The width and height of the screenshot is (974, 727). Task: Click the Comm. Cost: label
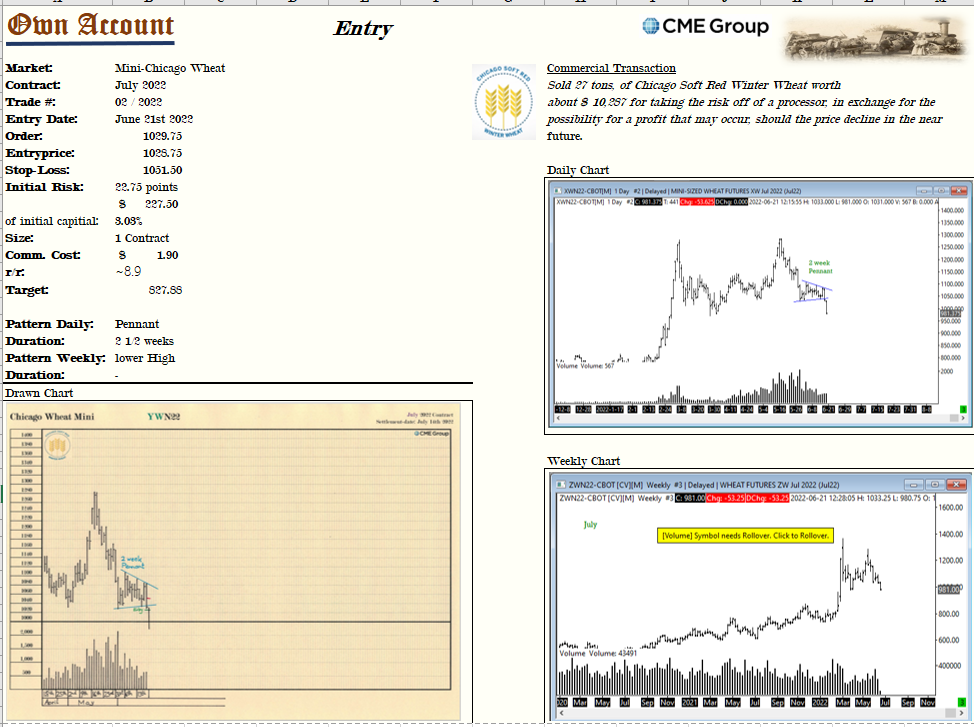click(x=43, y=255)
